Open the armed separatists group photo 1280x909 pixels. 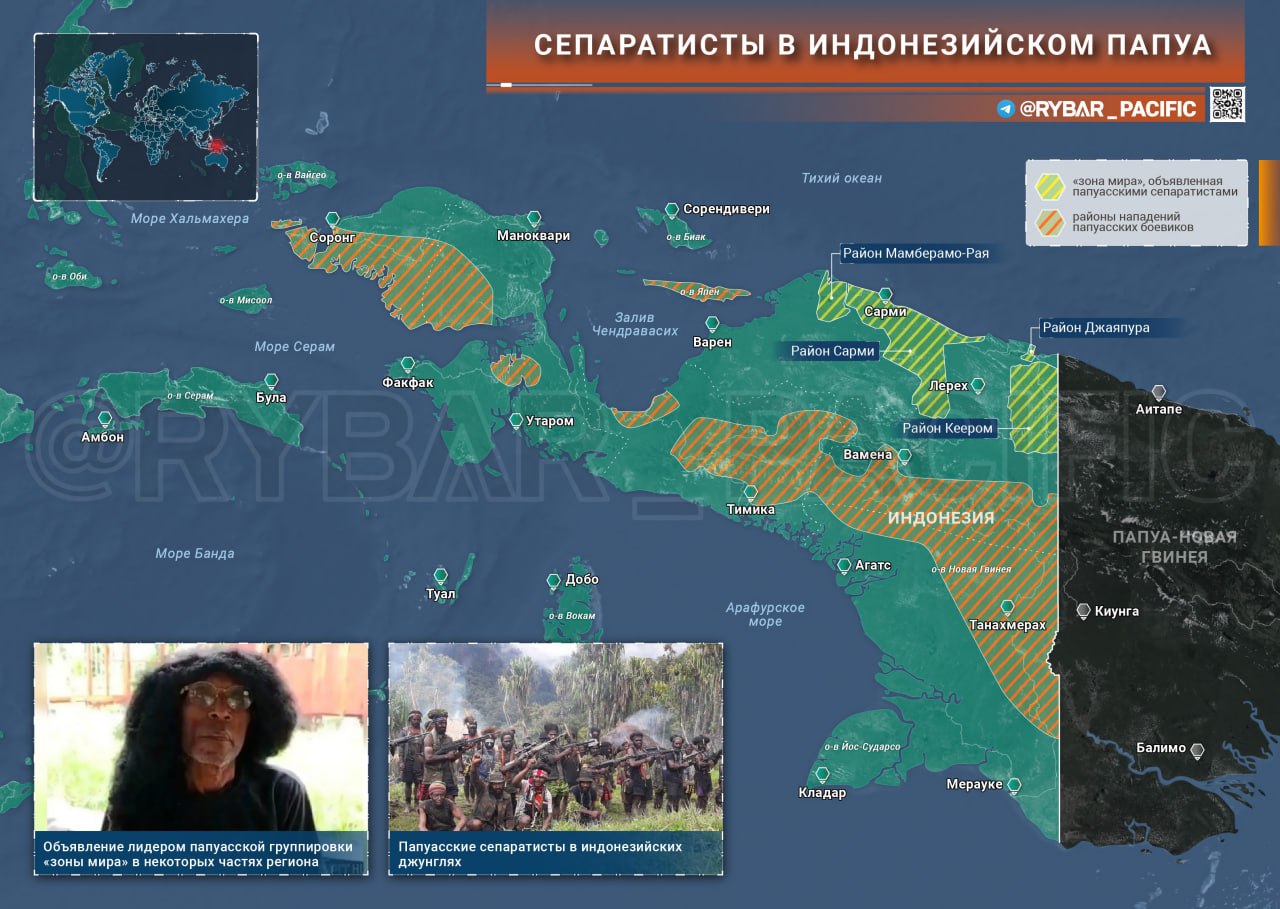pos(555,737)
